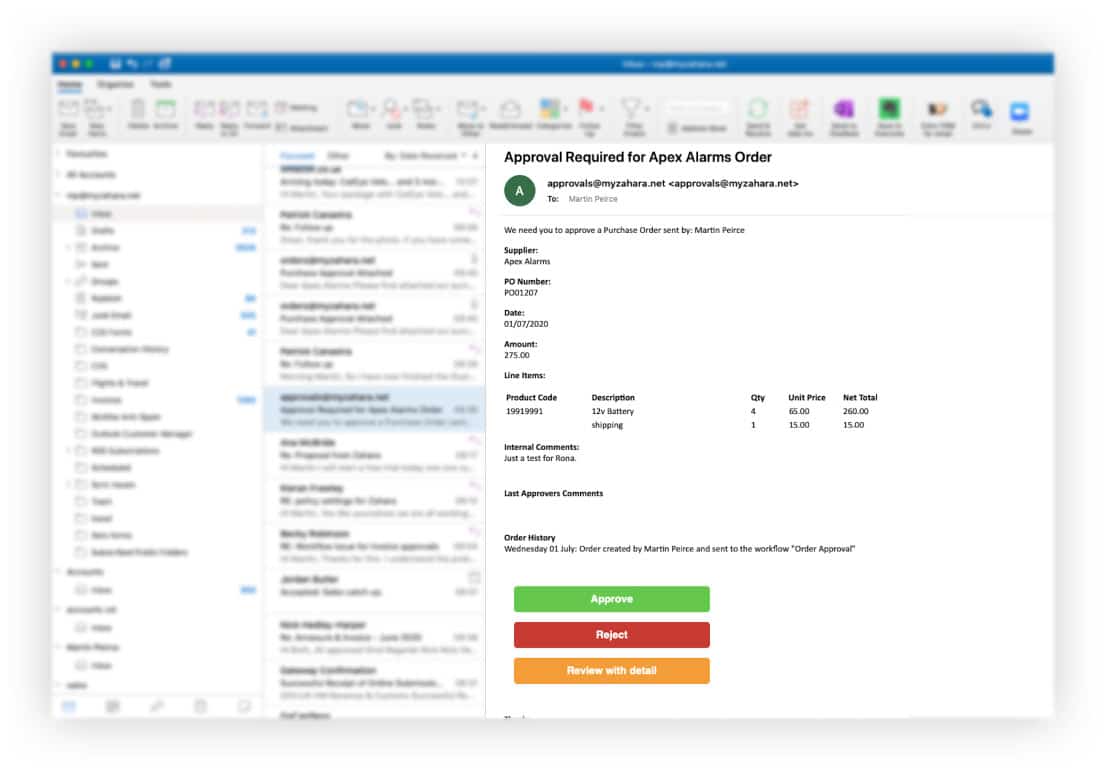Click the PO number PO01207
Screen dimensions: 1106x770
tap(521, 293)
